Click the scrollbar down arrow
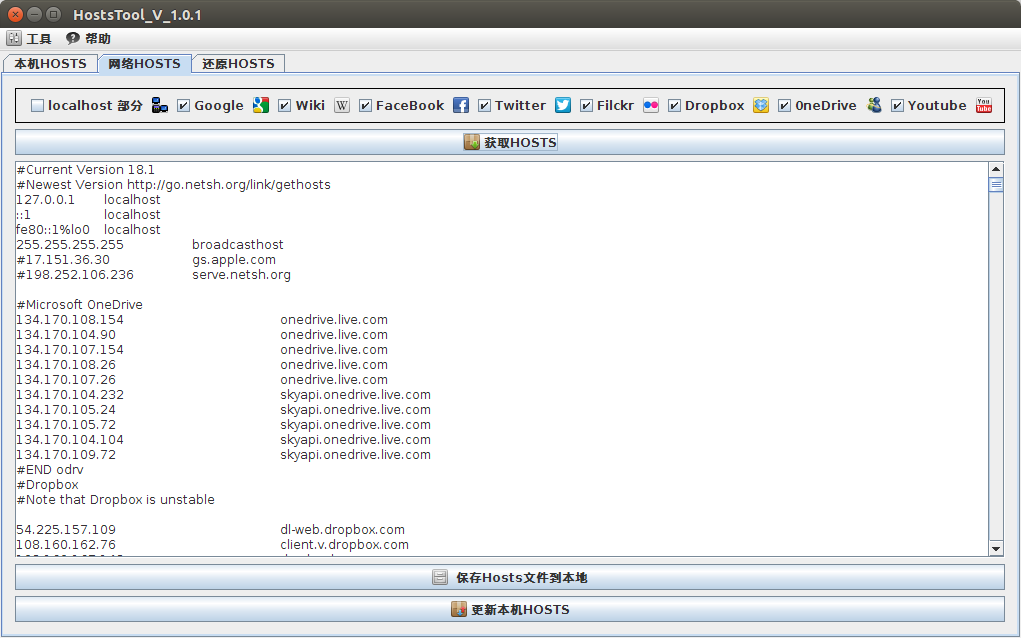The width and height of the screenshot is (1021, 638). [x=996, y=548]
